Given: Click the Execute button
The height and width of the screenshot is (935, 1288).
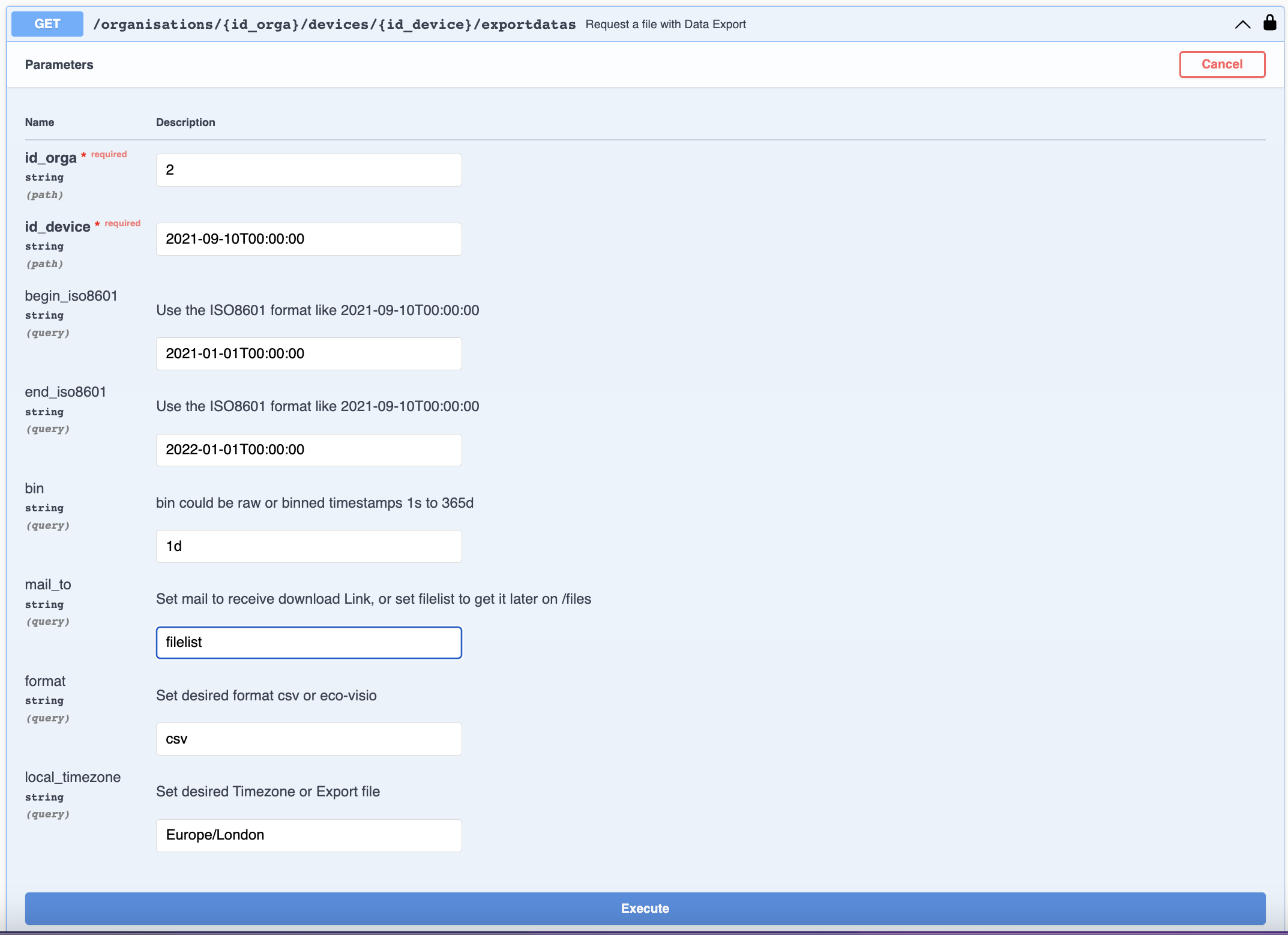Looking at the screenshot, I should (645, 908).
